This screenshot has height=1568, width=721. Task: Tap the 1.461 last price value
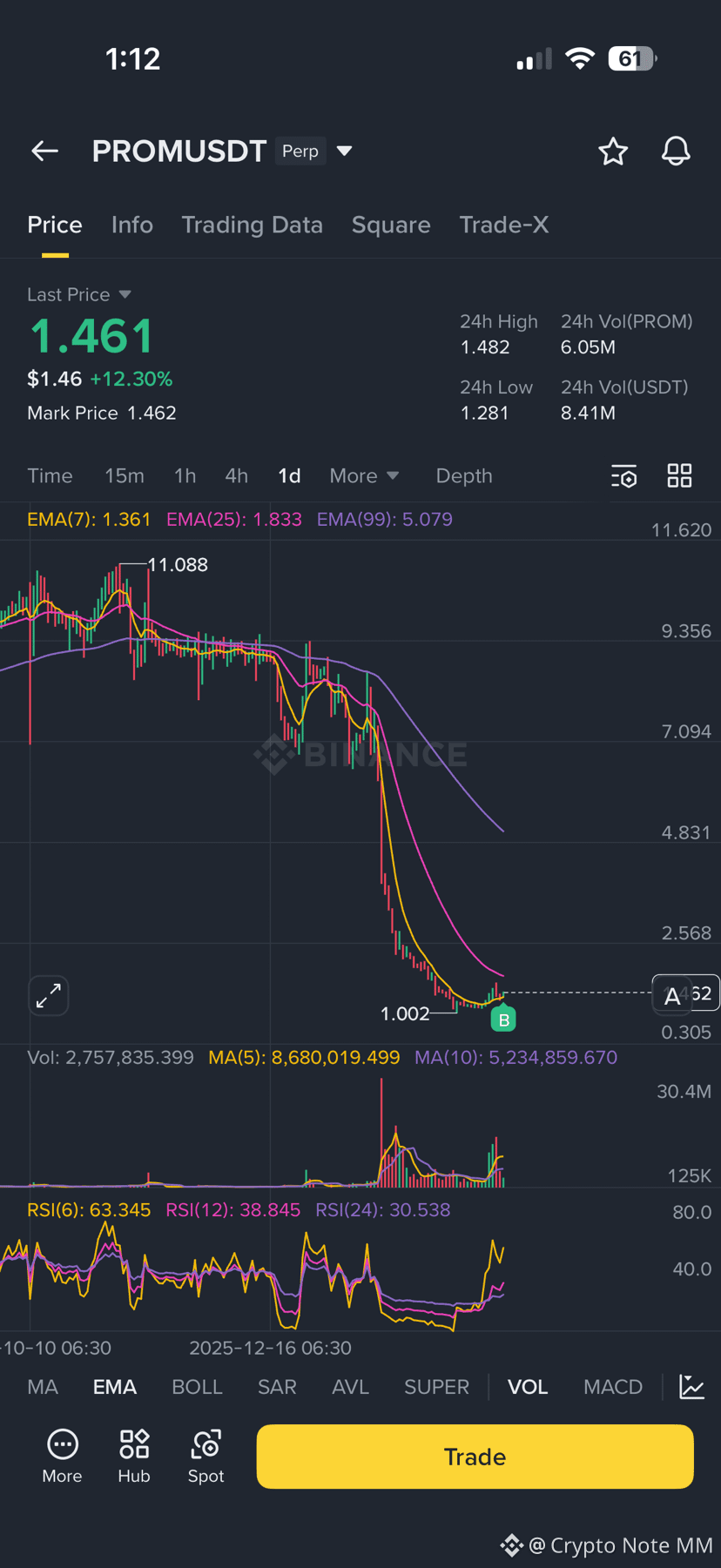91,336
